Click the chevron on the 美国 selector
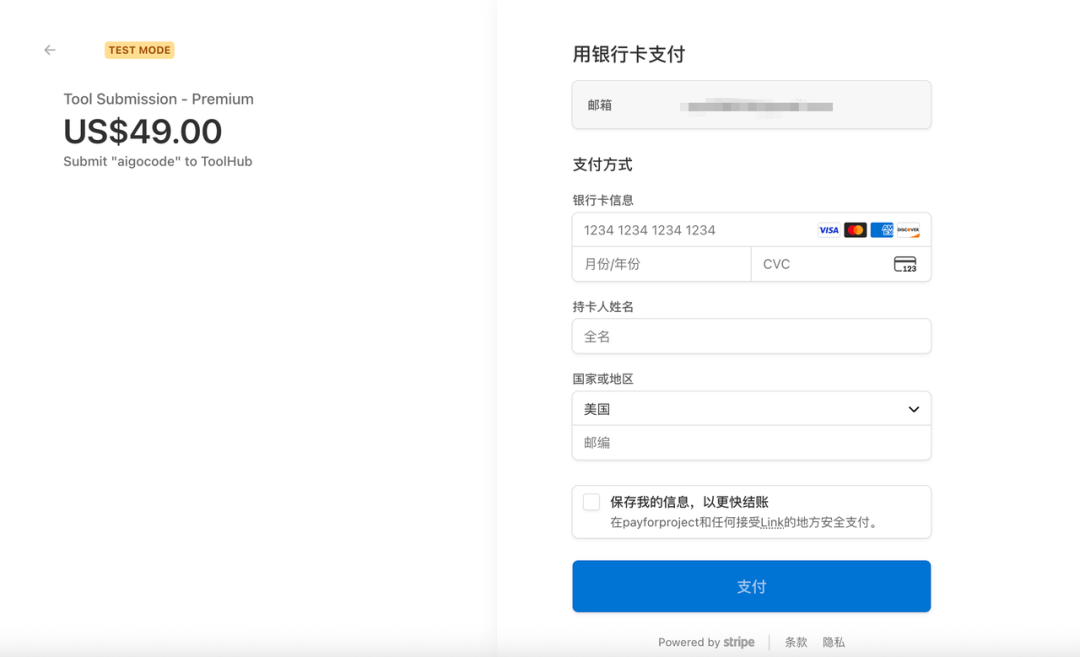 [912, 409]
